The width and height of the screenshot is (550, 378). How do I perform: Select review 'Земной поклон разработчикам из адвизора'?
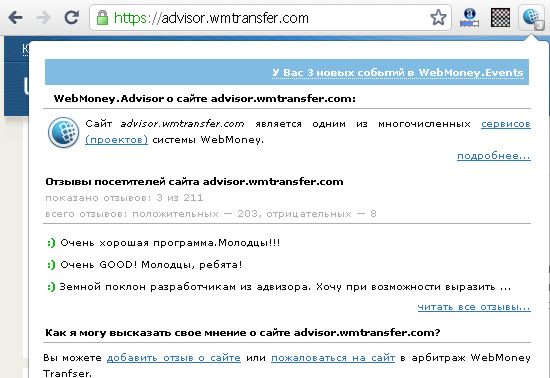click(x=185, y=287)
